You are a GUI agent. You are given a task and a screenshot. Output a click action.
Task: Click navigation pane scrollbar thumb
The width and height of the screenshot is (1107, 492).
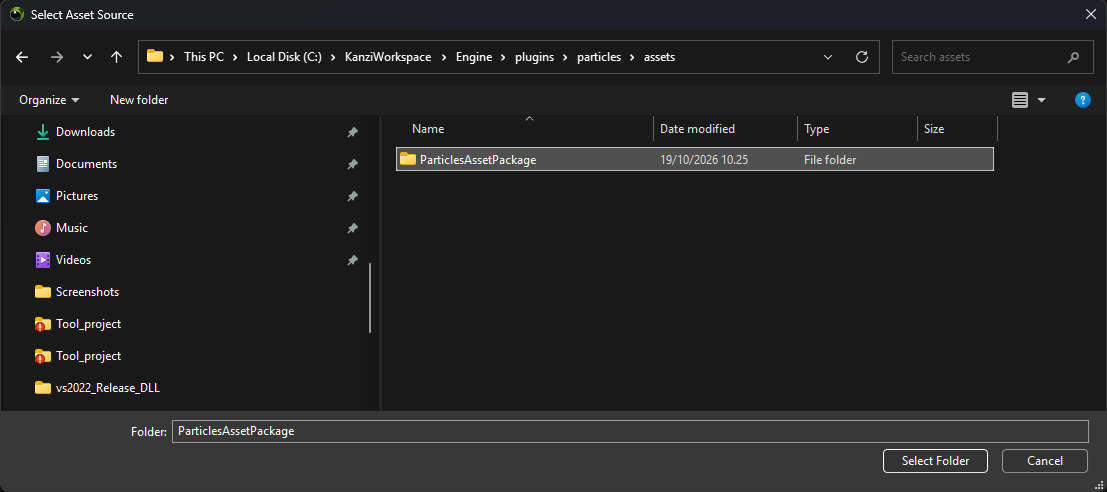[x=370, y=297]
